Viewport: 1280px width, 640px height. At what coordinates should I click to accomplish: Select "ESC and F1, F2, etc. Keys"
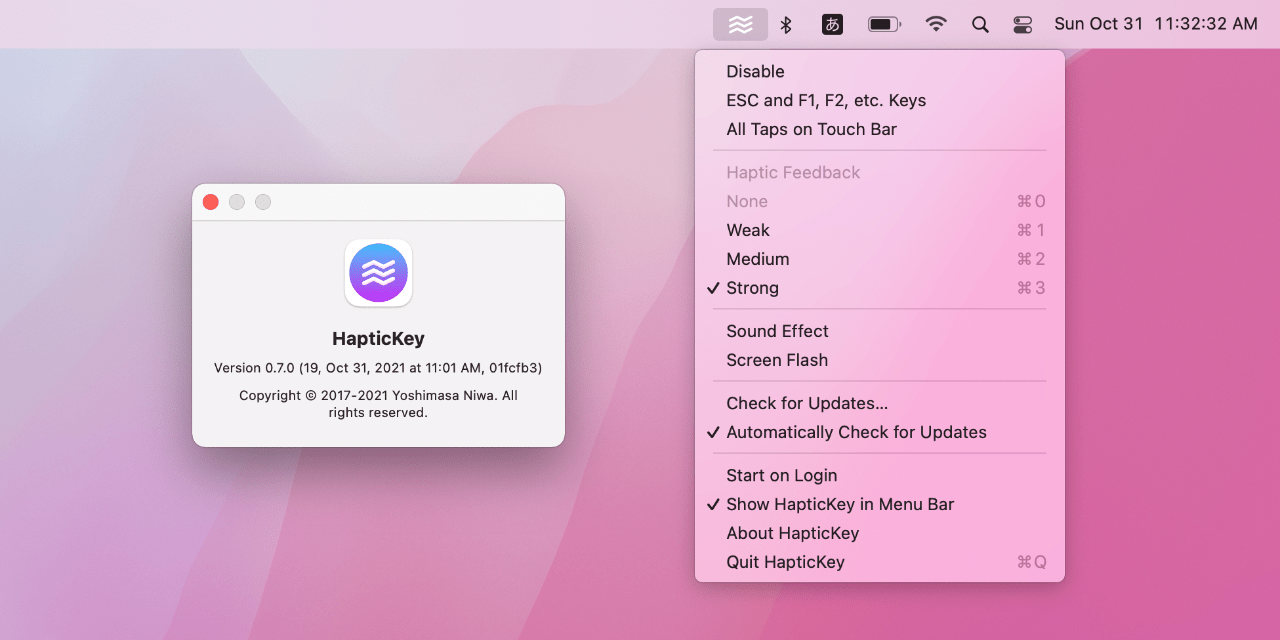tap(826, 100)
